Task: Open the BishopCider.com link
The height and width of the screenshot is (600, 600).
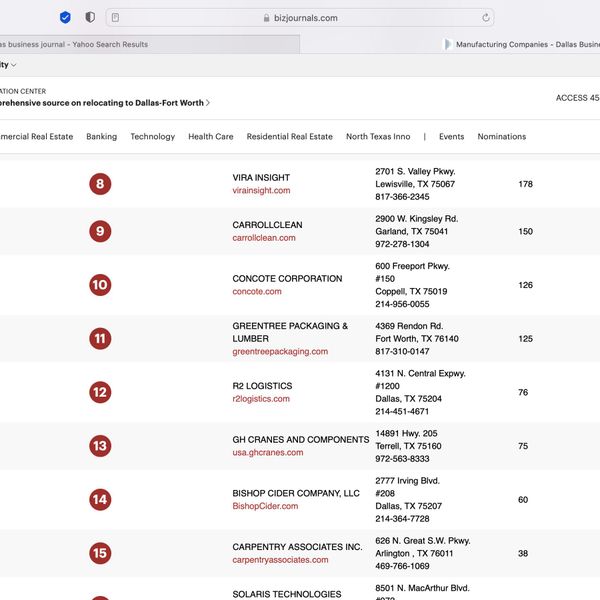Action: pos(265,506)
